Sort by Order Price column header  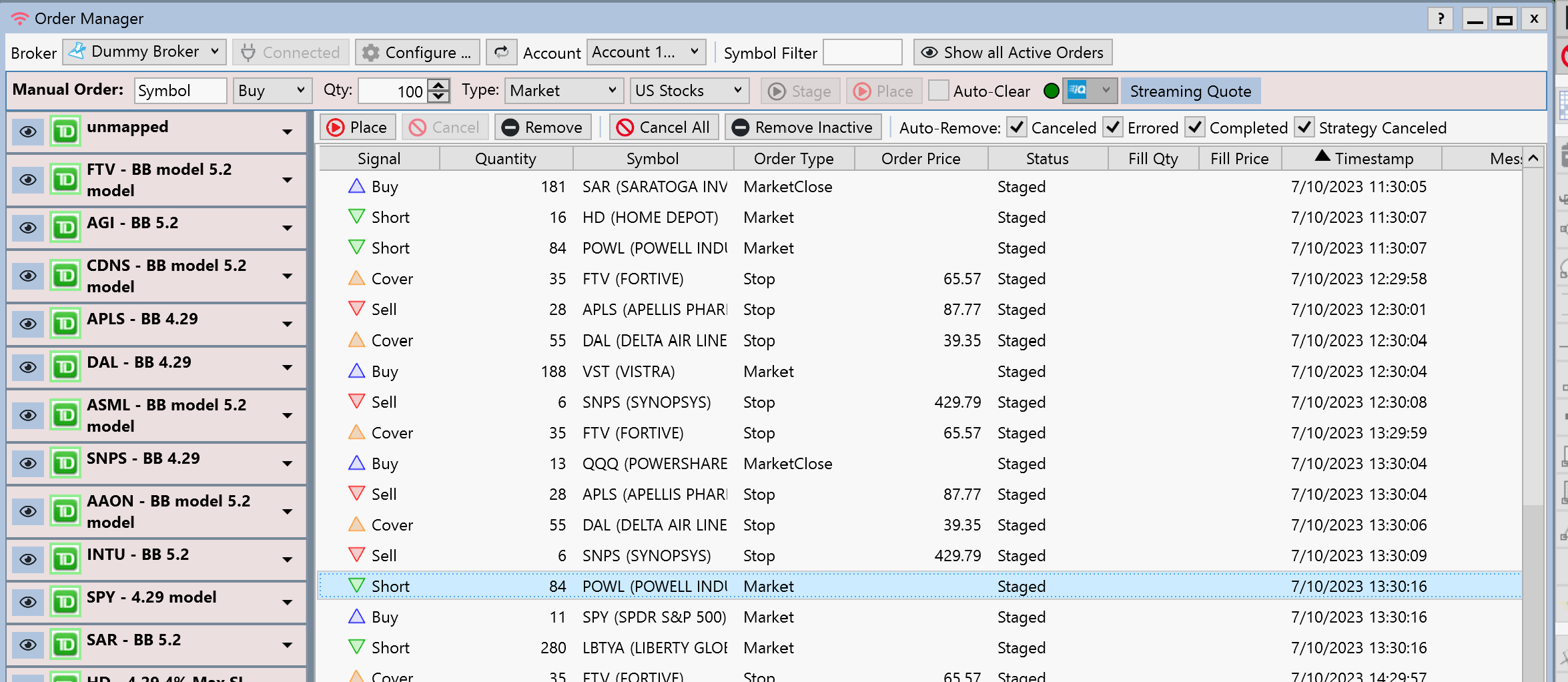tap(920, 159)
